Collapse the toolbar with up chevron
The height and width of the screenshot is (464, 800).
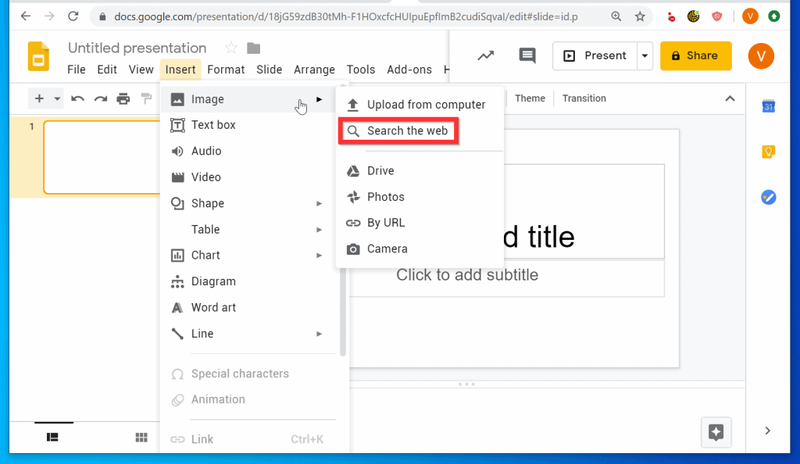[730, 99]
